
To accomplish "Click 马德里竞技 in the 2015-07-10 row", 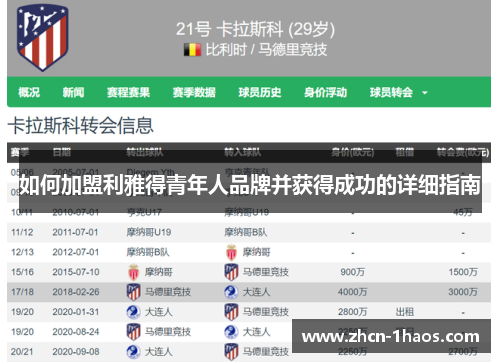I will (266, 272).
